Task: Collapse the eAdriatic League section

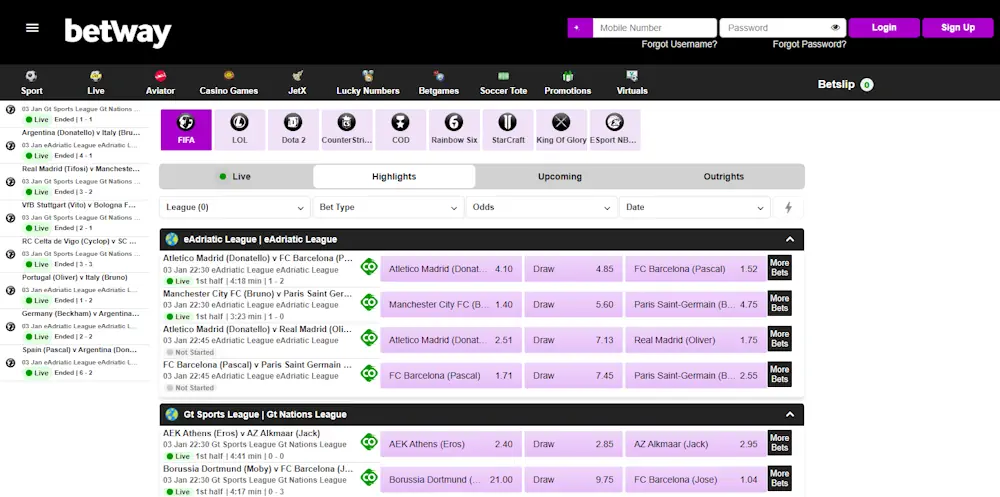Action: click(x=790, y=239)
